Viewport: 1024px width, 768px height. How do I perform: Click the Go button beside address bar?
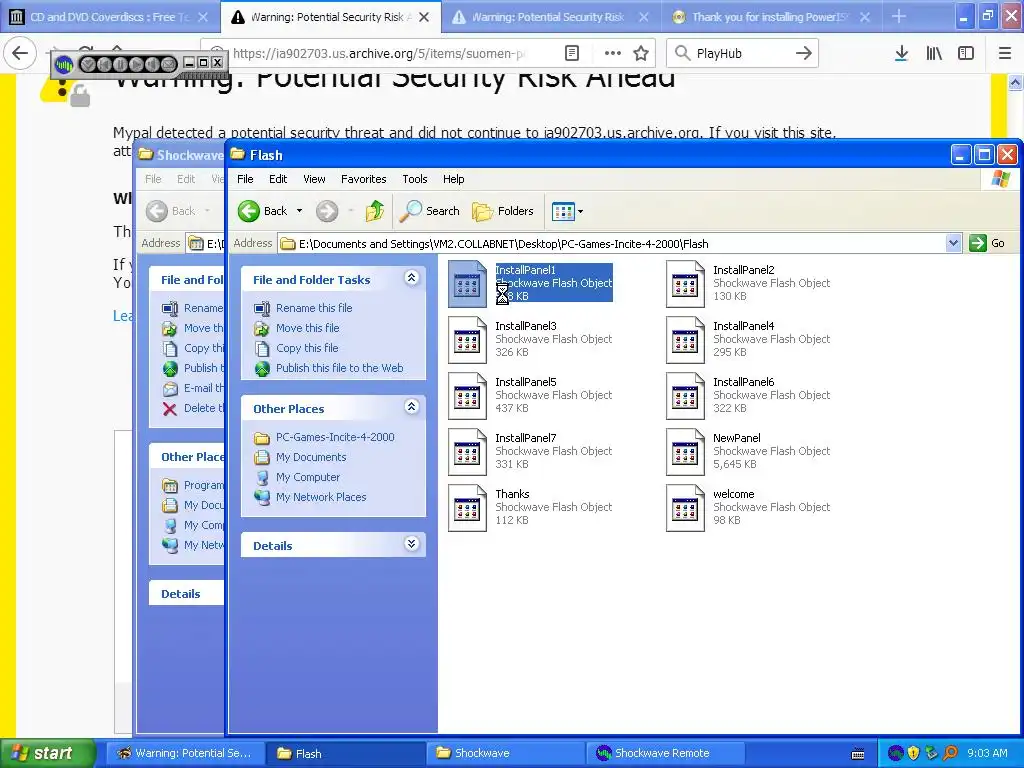coord(987,244)
